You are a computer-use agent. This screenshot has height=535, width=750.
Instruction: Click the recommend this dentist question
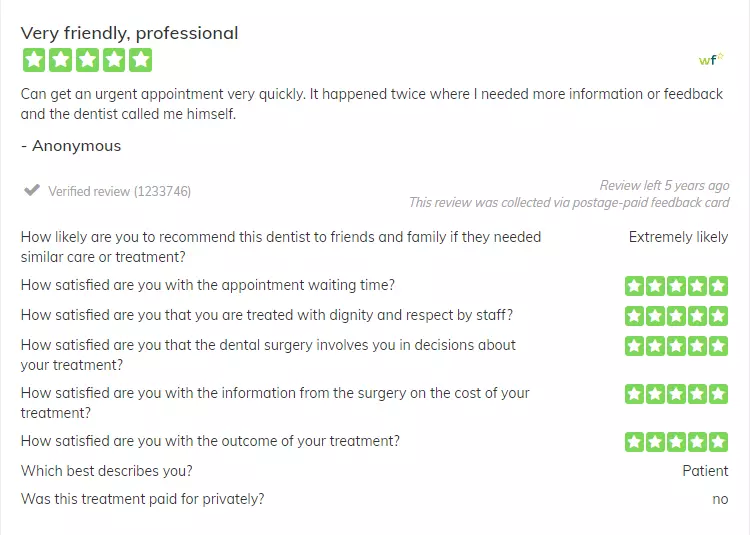coord(281,247)
